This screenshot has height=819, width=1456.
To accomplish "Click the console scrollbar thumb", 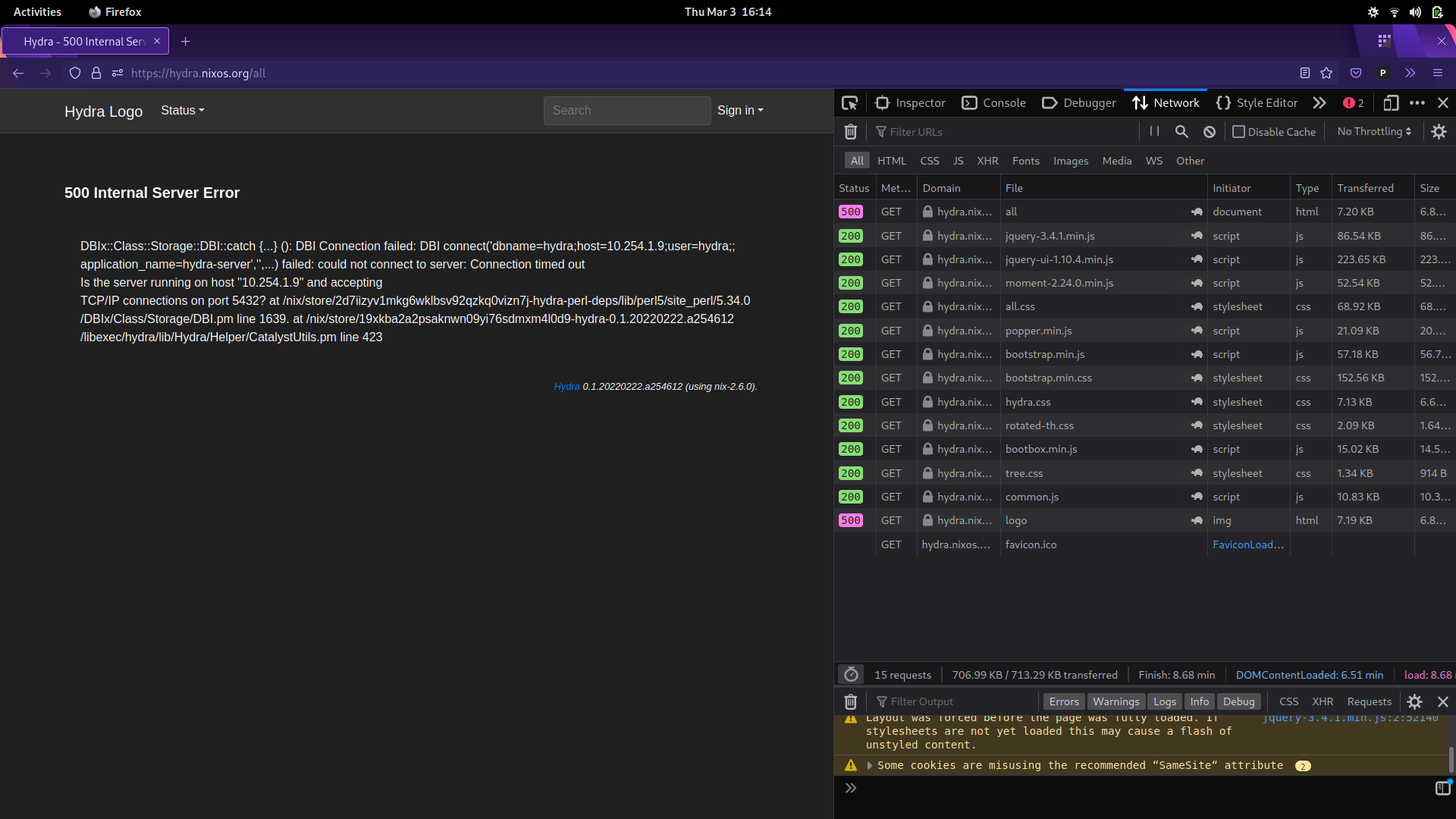I will 1451,759.
